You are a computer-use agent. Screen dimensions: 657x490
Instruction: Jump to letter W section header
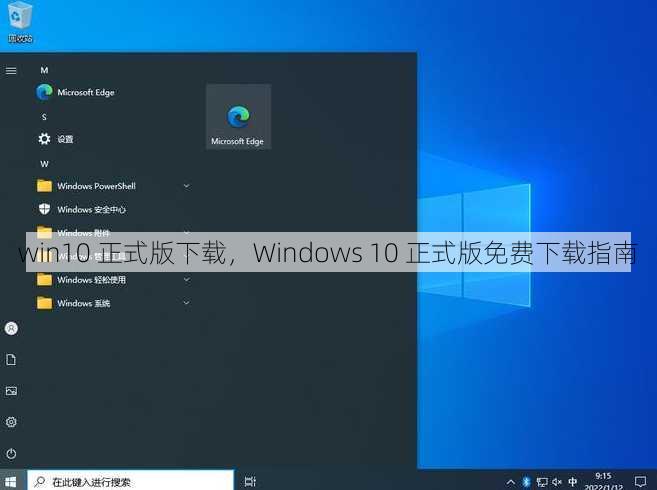click(44, 164)
